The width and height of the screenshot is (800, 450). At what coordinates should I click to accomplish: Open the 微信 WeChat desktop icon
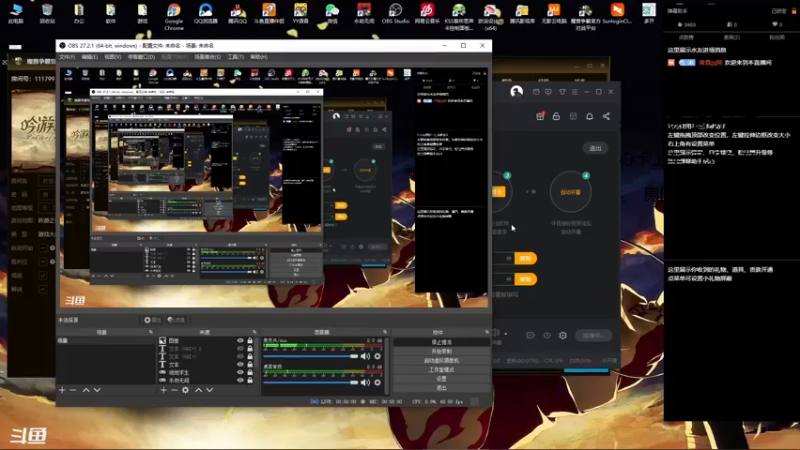[x=332, y=14]
